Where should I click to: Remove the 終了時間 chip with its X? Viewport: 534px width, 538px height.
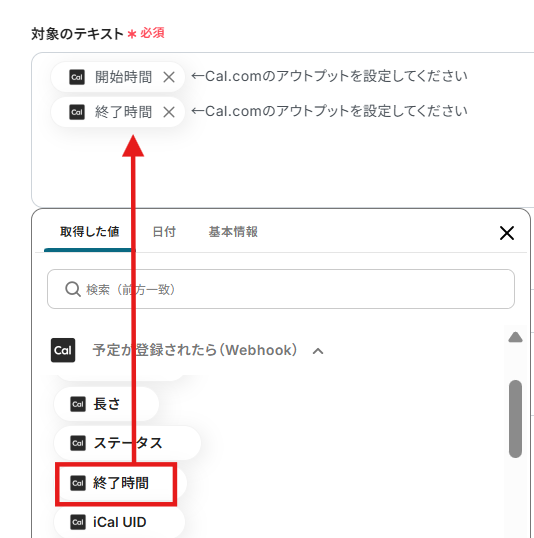click(x=169, y=112)
